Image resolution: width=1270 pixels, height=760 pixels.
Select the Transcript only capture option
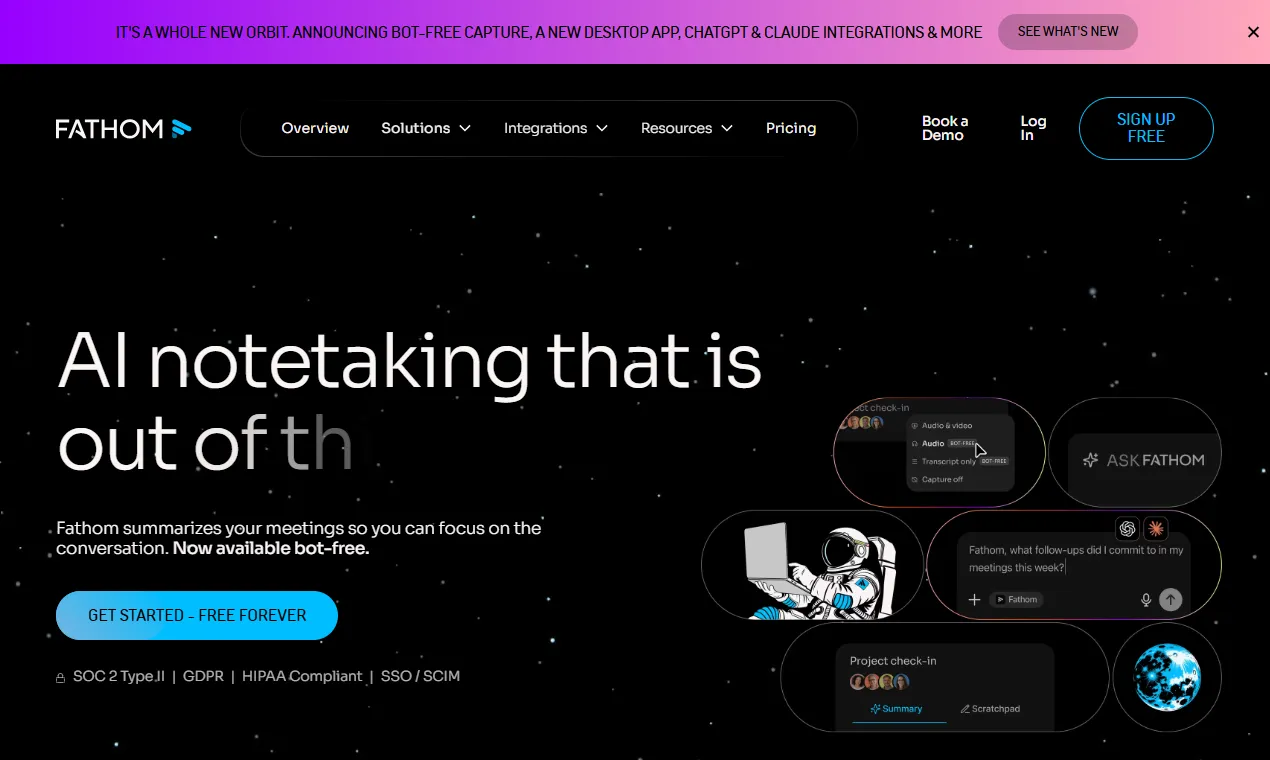point(949,461)
